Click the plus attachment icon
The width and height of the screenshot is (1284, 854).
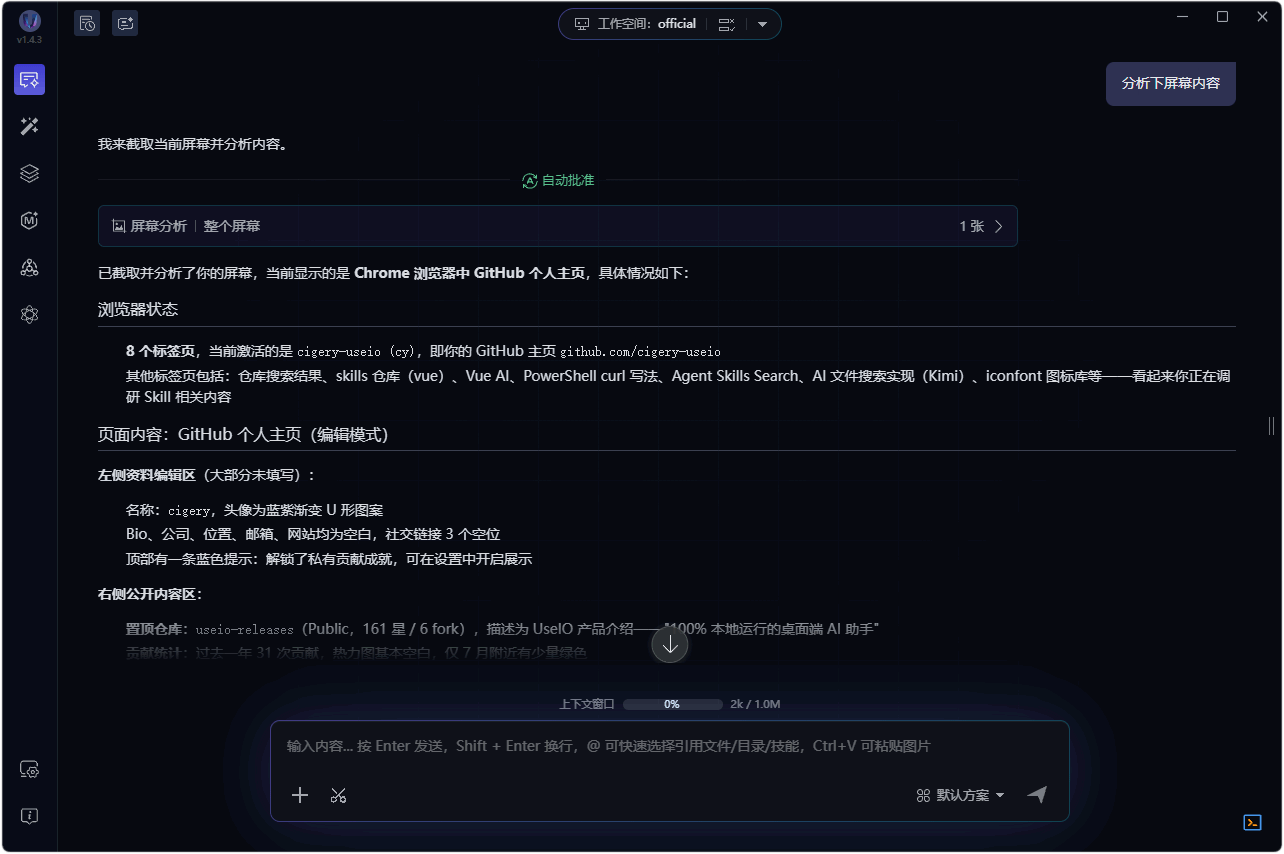pyautogui.click(x=300, y=795)
